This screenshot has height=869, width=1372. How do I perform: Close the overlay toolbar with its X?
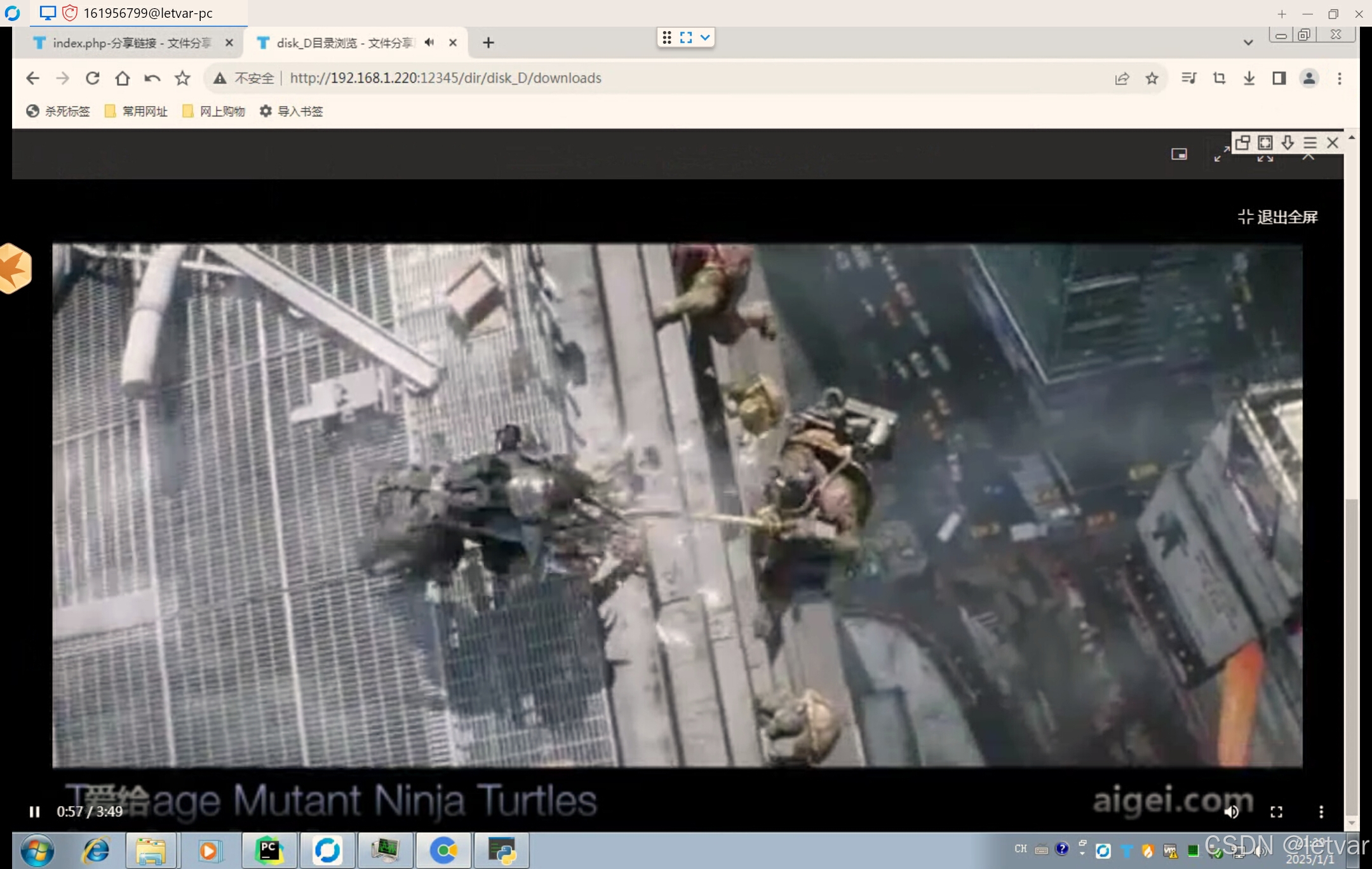pyautogui.click(x=1333, y=142)
